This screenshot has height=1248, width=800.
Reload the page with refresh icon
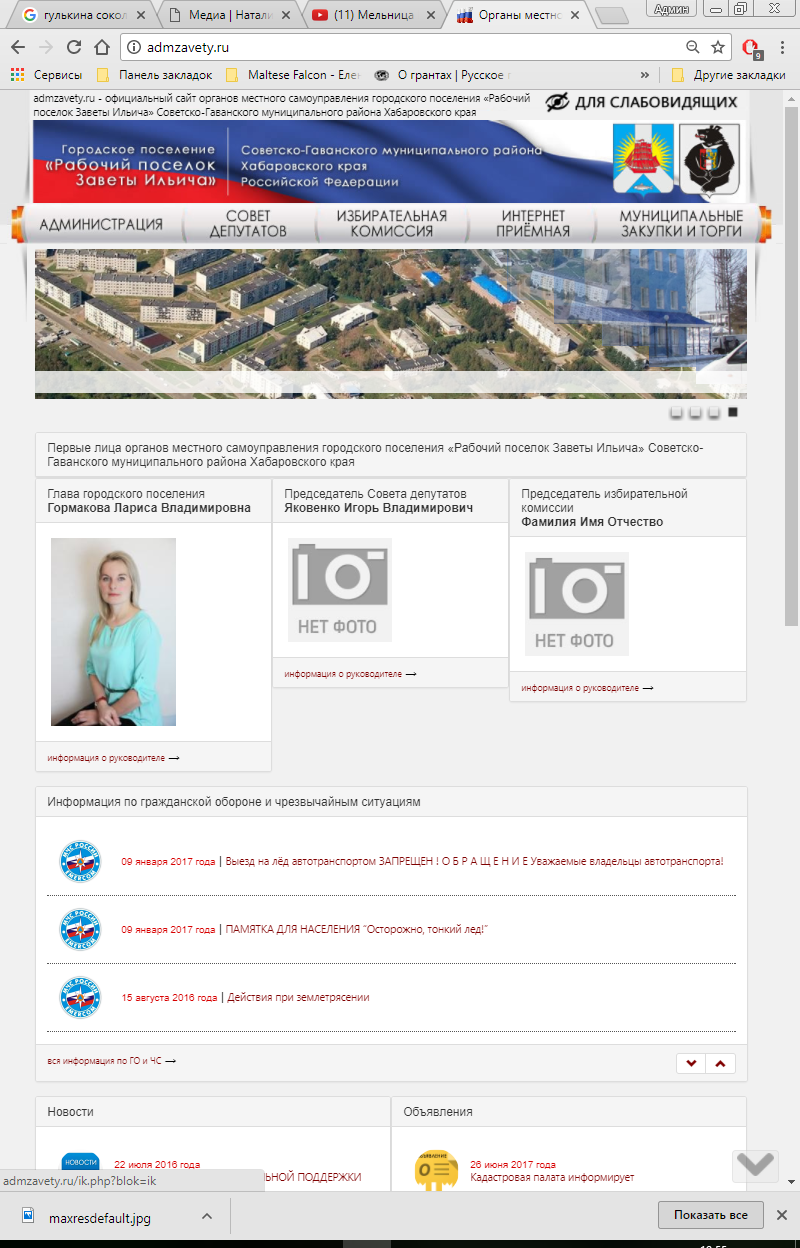(x=74, y=47)
